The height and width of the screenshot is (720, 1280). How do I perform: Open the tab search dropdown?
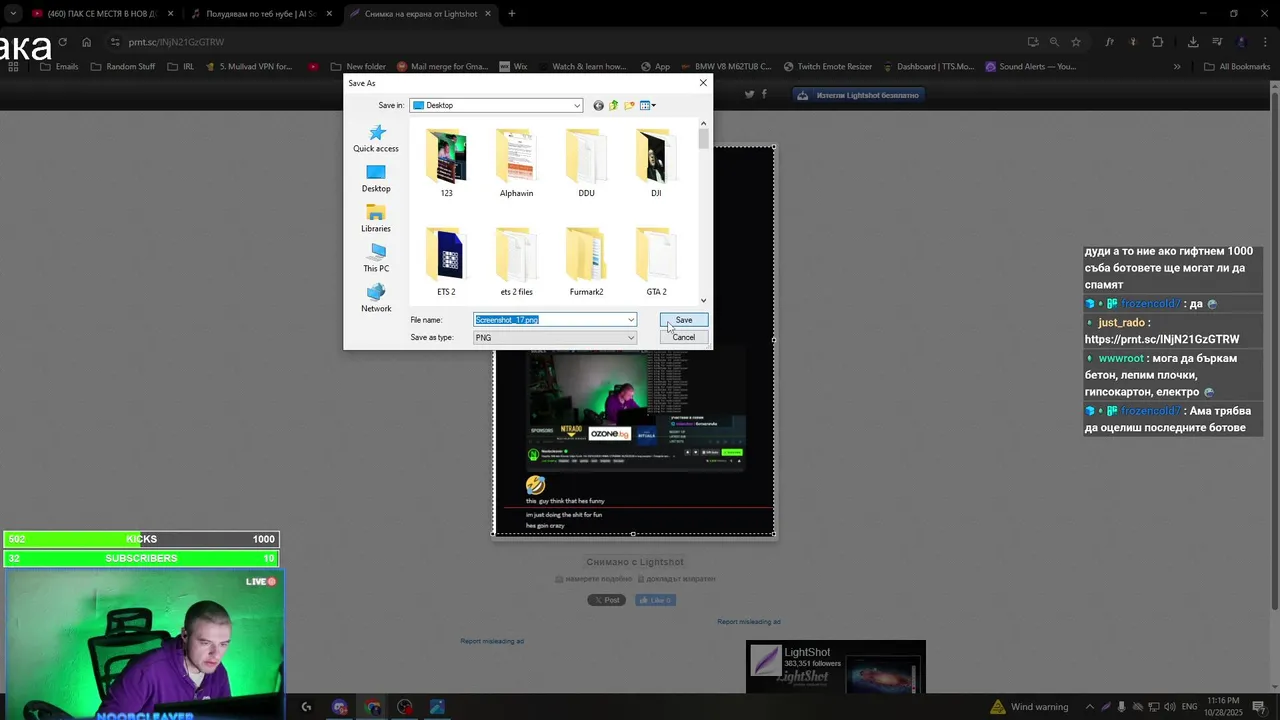point(12,14)
